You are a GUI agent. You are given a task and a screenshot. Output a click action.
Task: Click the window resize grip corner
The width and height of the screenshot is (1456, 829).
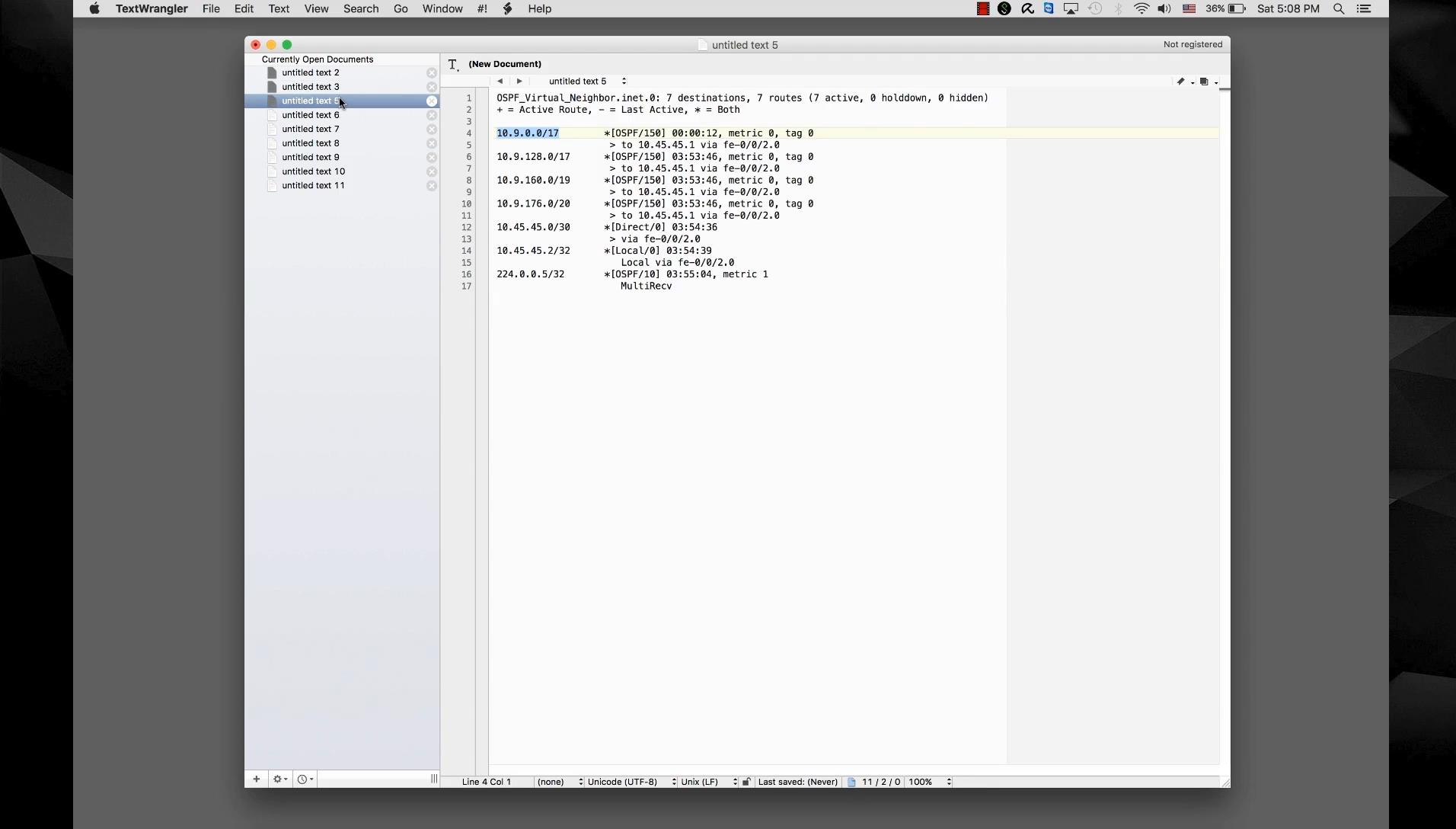1225,783
